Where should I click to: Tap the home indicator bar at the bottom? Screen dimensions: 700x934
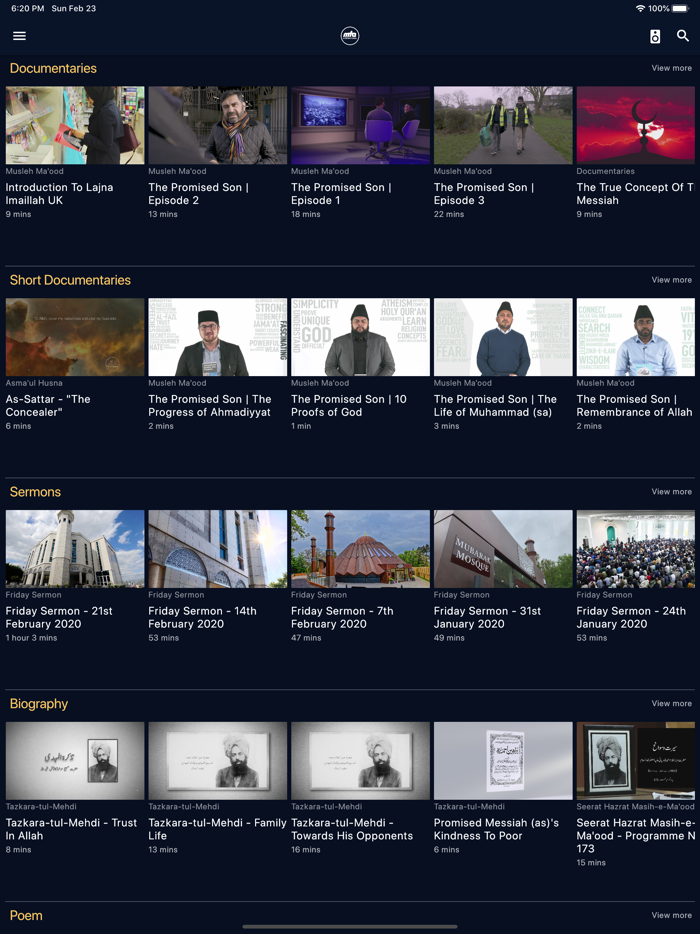(x=350, y=927)
